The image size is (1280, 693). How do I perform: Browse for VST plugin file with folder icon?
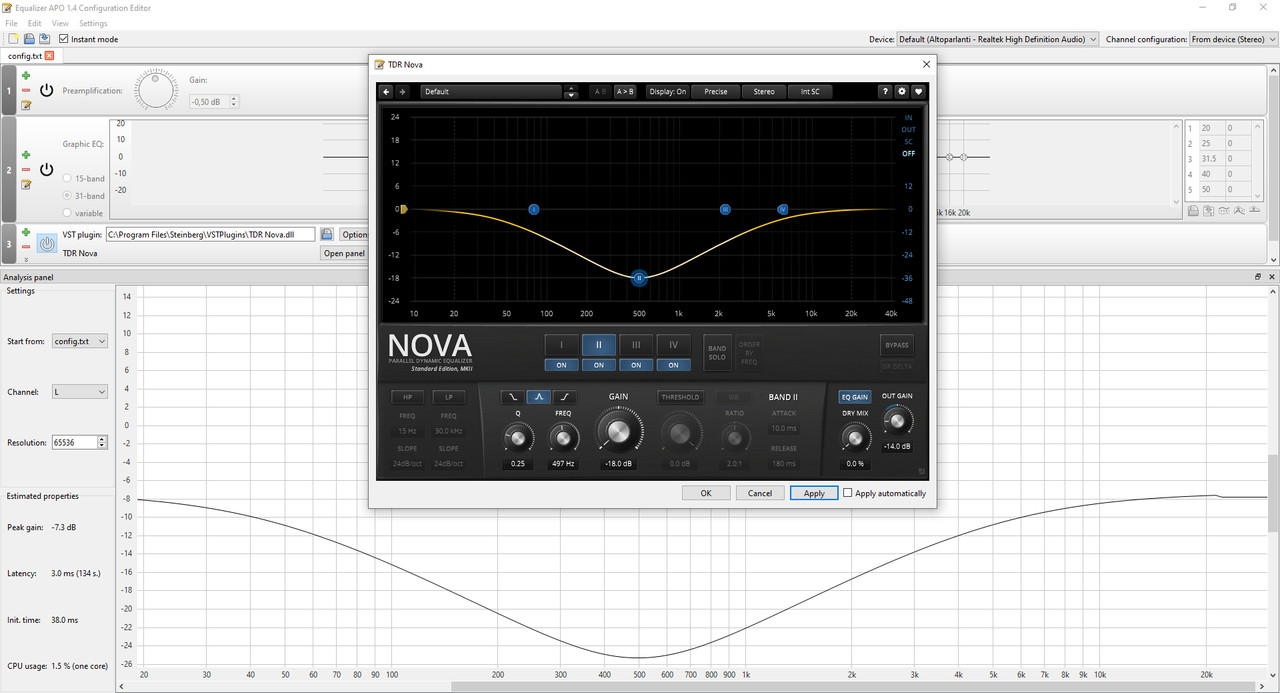coord(325,234)
